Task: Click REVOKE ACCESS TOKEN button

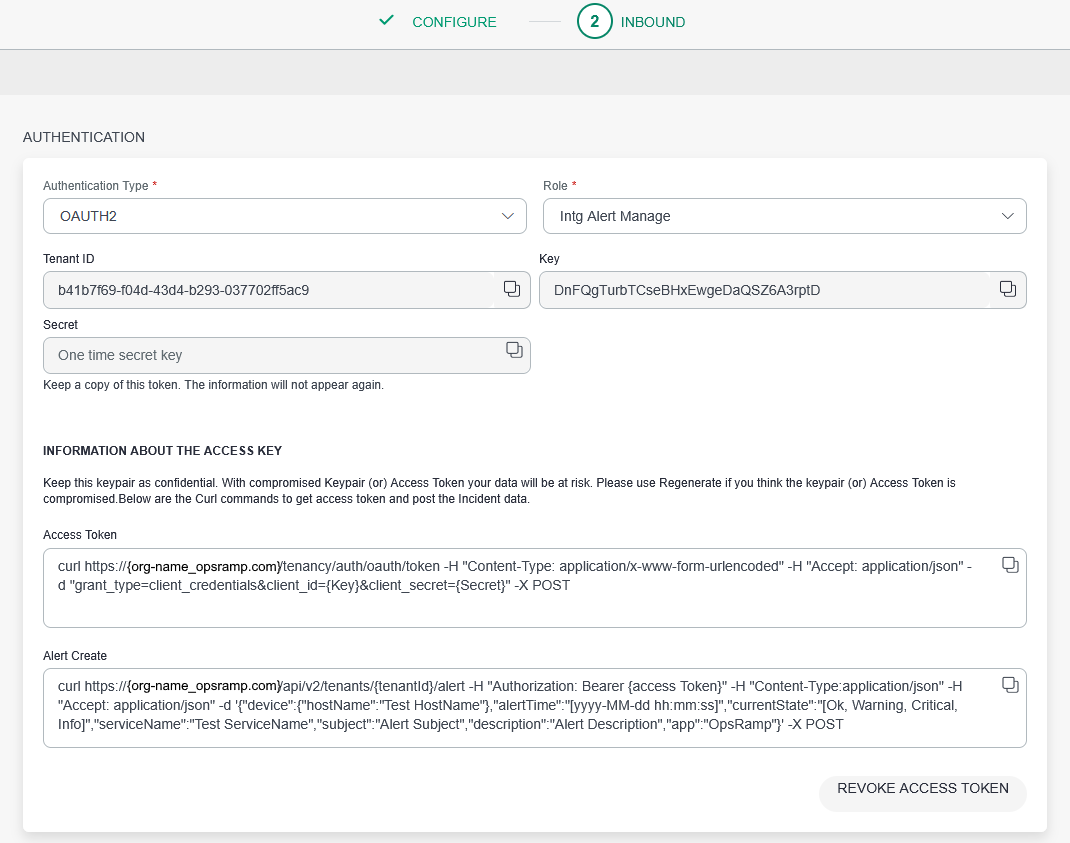Action: pyautogui.click(x=923, y=793)
